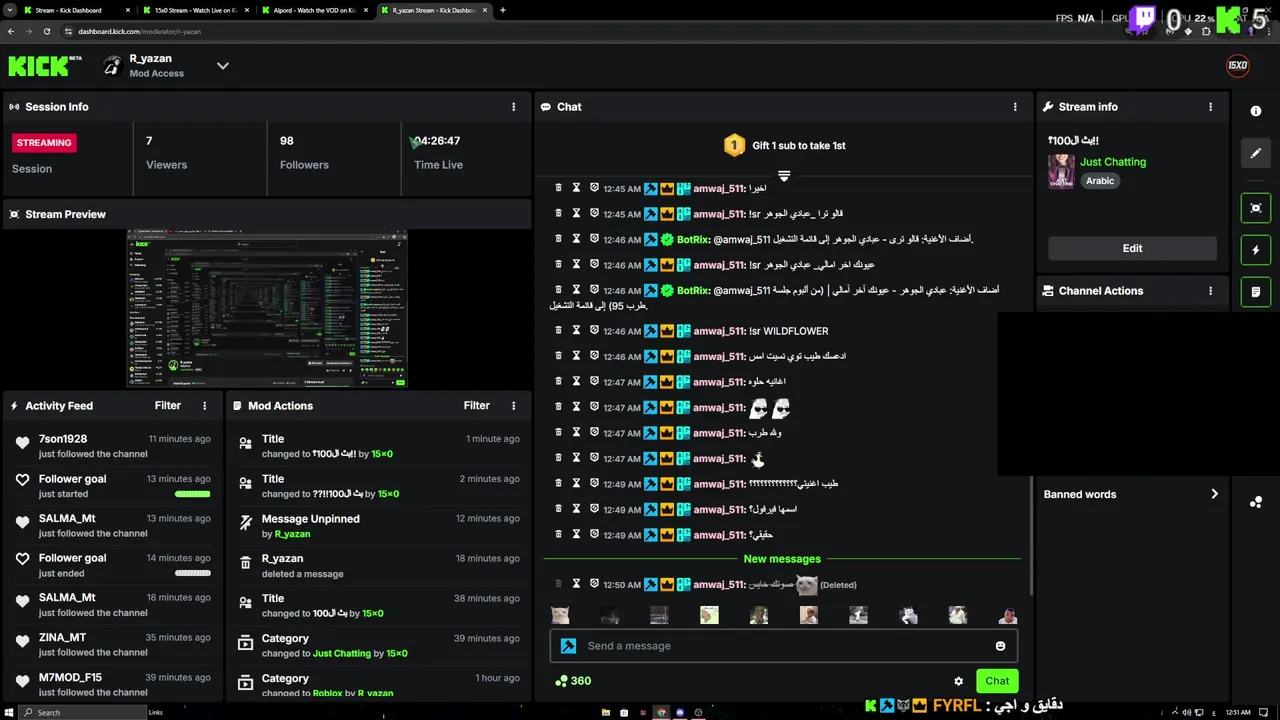The width and height of the screenshot is (1280, 720).
Task: Timeout the user on the '!sr WILDFLOWER' message
Action: (x=576, y=331)
